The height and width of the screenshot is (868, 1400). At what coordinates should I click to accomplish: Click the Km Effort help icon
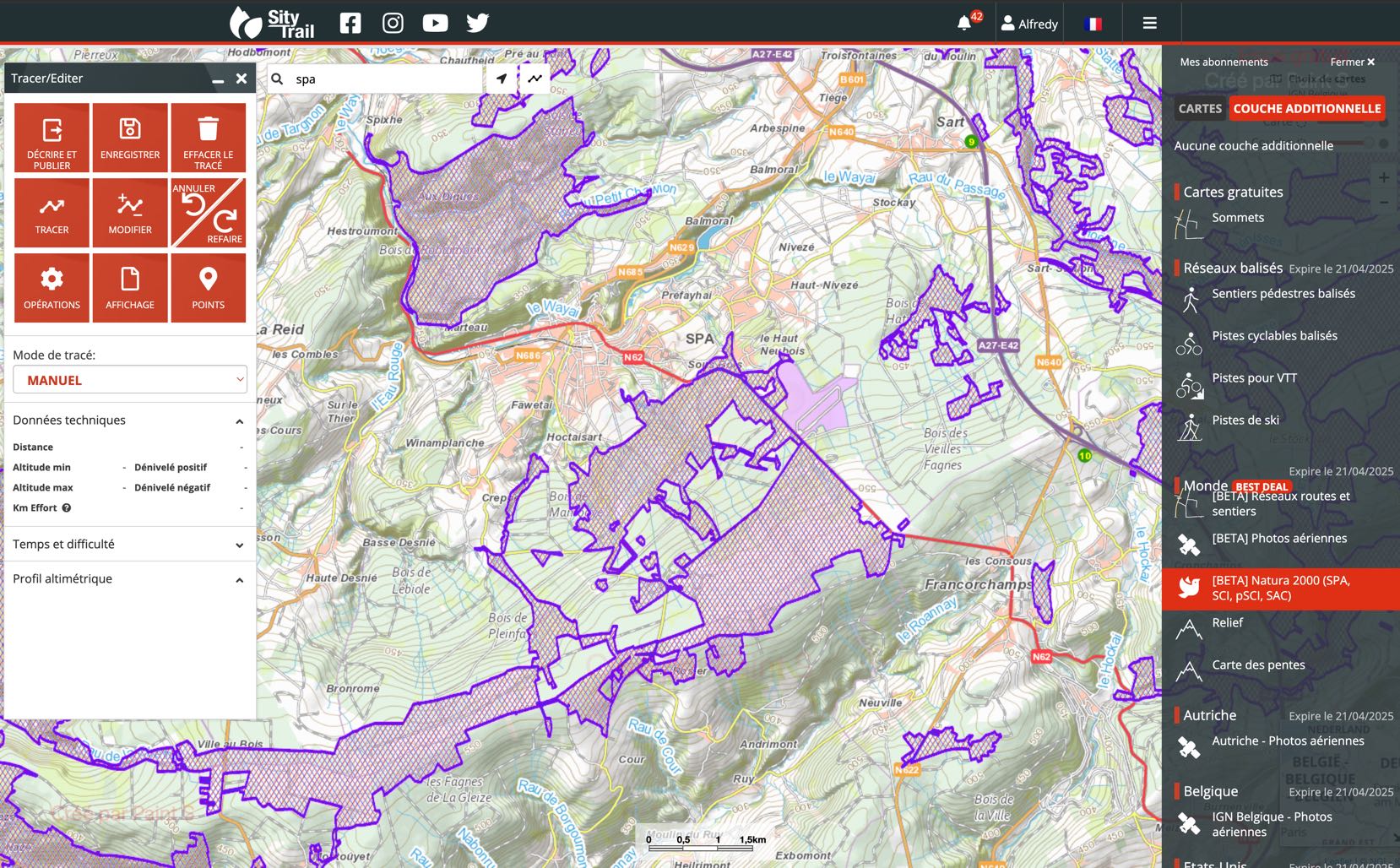point(67,508)
